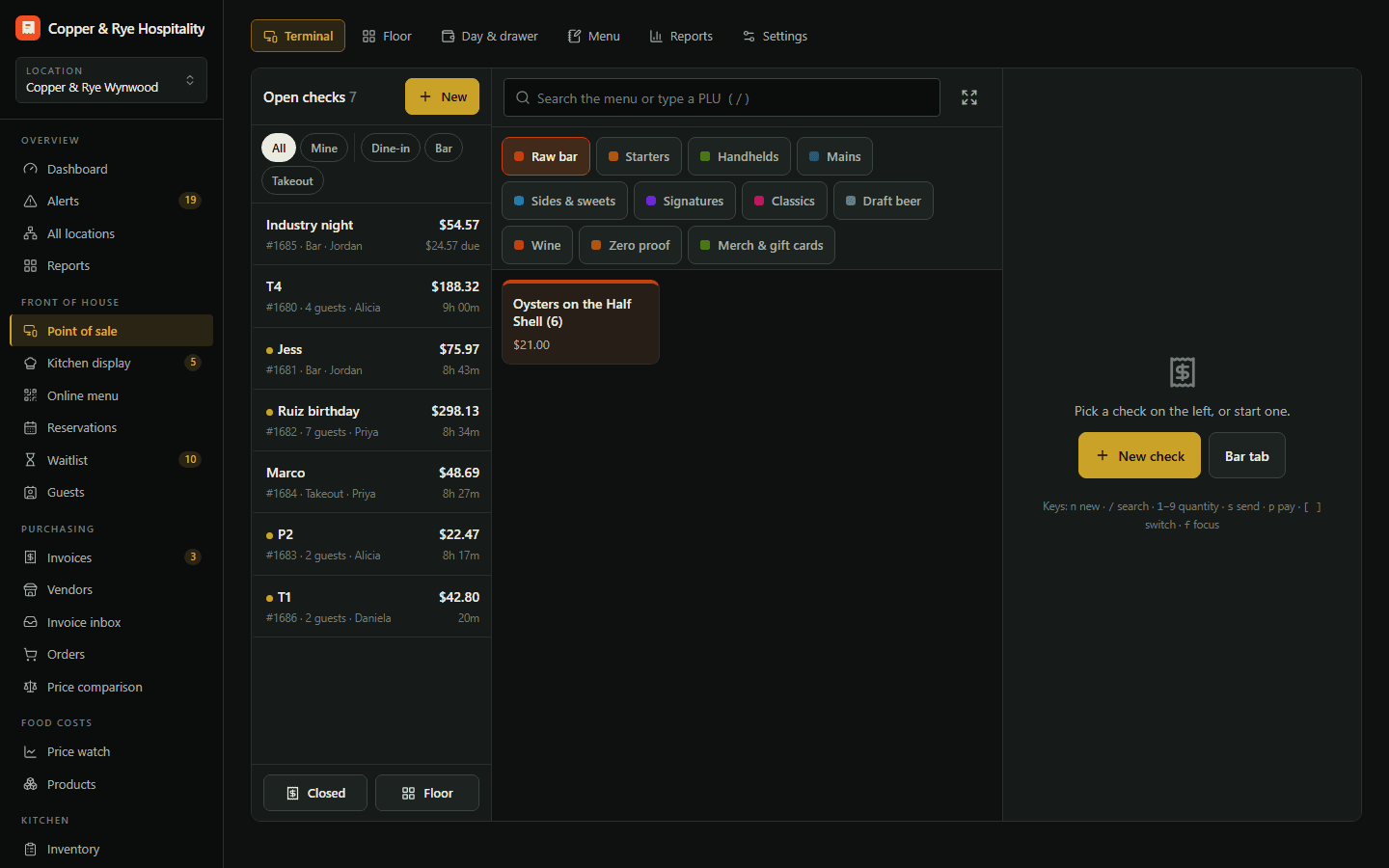Show only Dine-in checks
The image size is (1389, 868).
pos(391,148)
